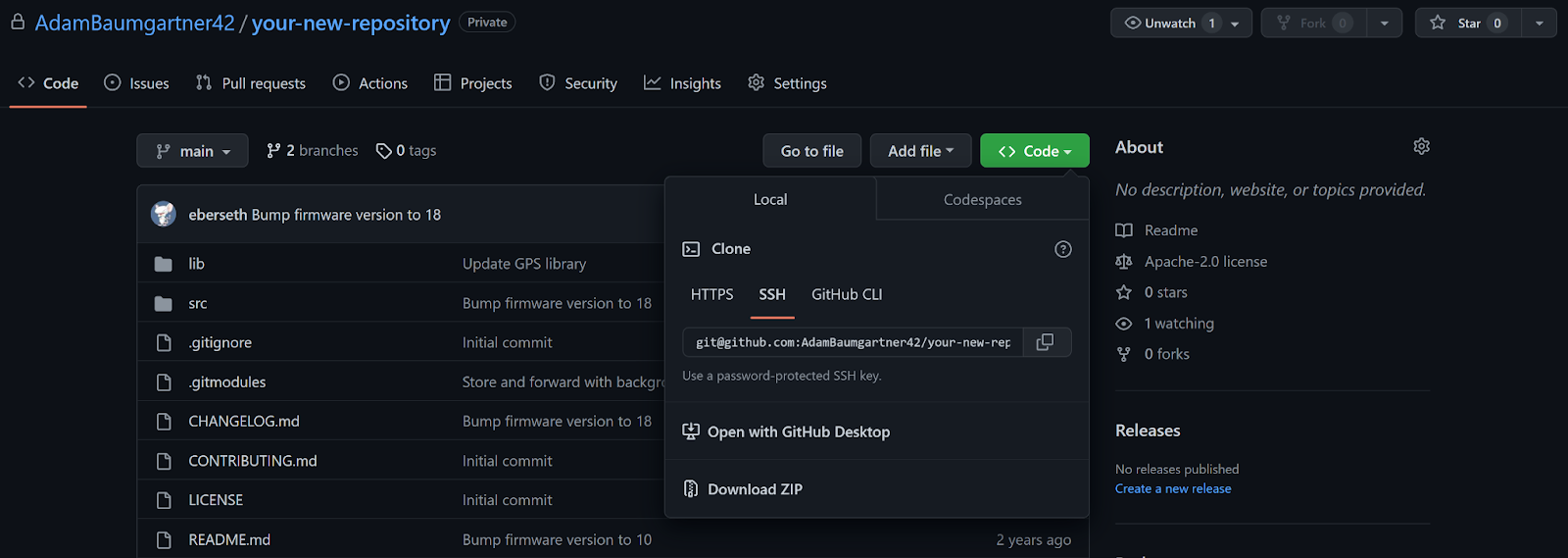Open the 'Update GPS library' commit message
This screenshot has height=558, width=1568.
(524, 264)
